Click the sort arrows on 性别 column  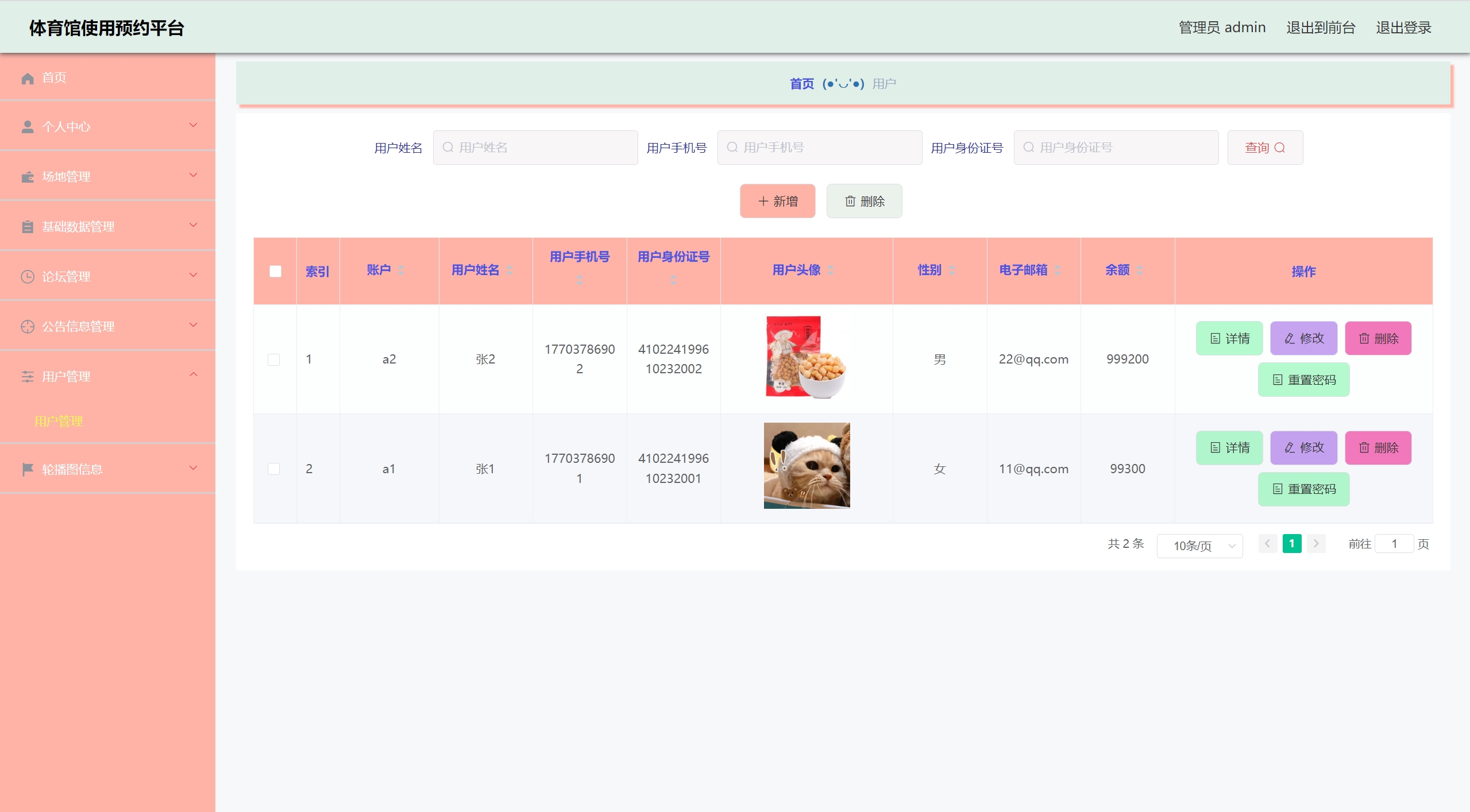[x=952, y=270]
